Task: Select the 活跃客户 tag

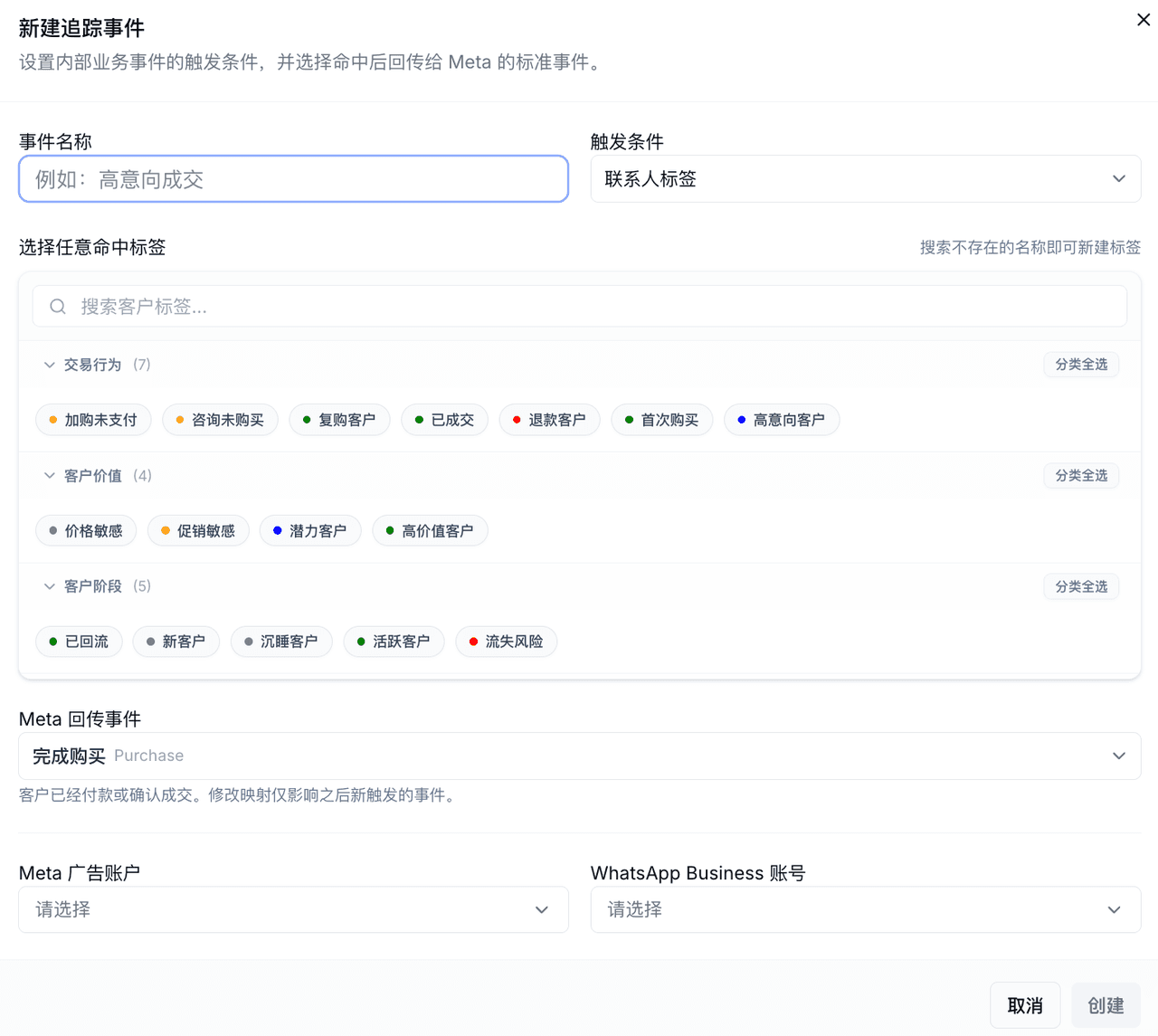Action: click(x=394, y=642)
